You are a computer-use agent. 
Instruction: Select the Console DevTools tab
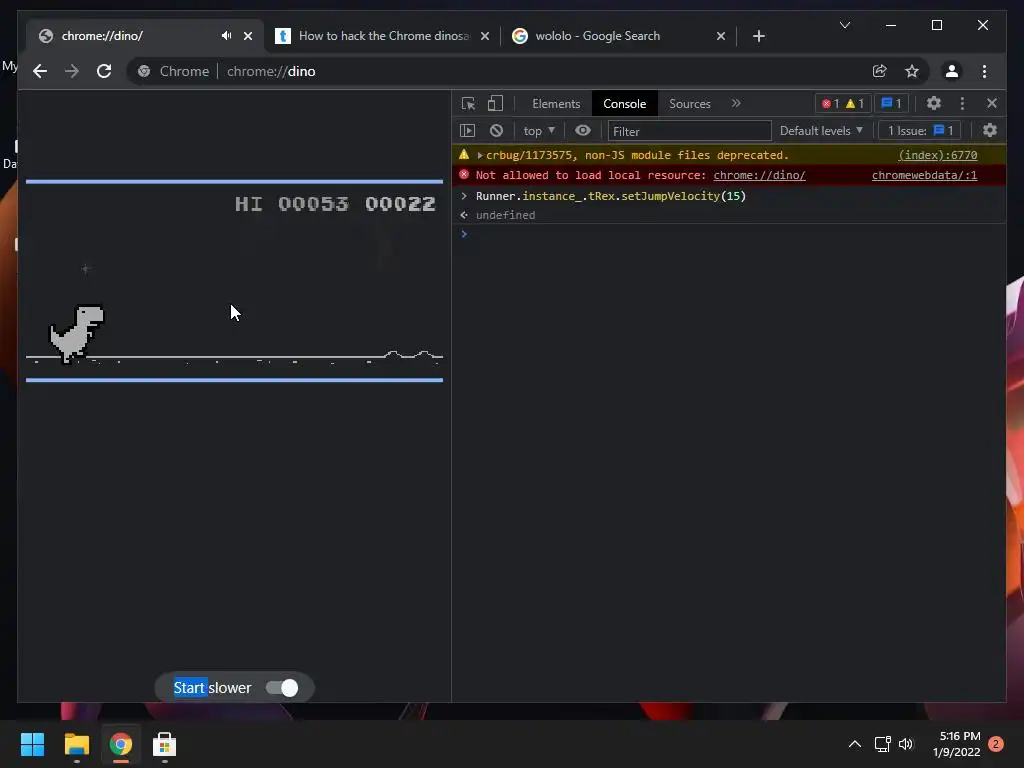pyautogui.click(x=624, y=103)
